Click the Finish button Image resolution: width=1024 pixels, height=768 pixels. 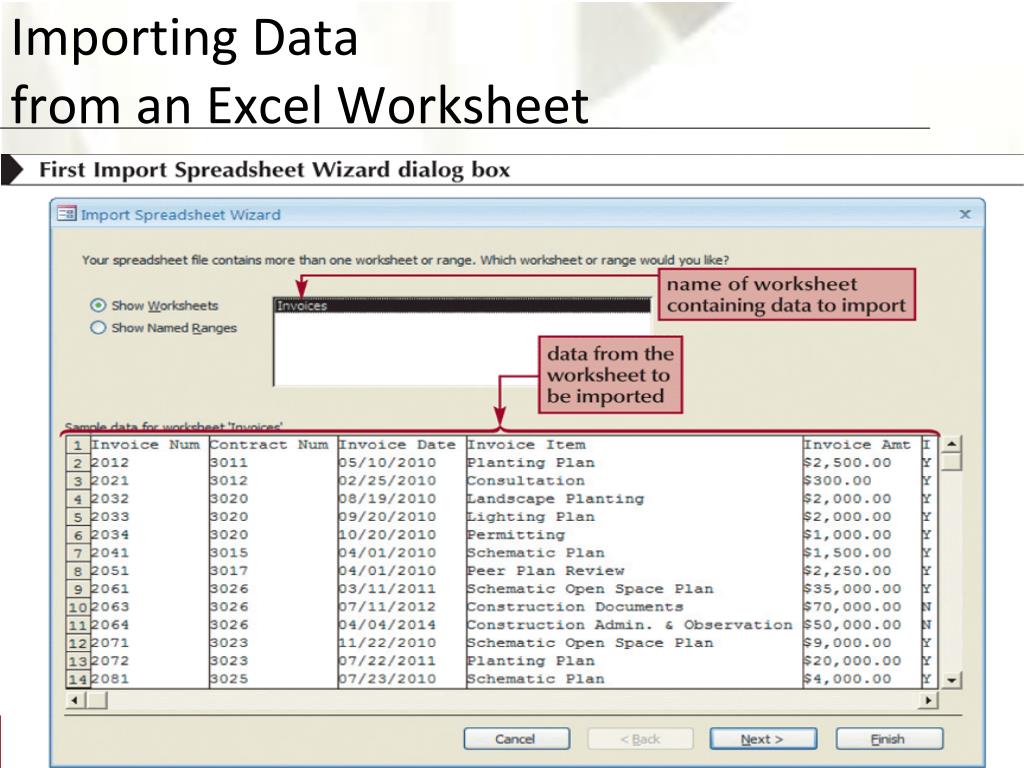click(888, 739)
